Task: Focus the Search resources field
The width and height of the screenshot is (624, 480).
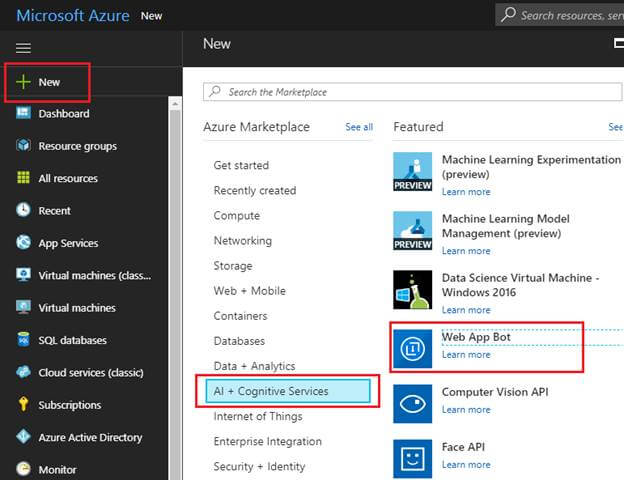Action: coord(560,15)
